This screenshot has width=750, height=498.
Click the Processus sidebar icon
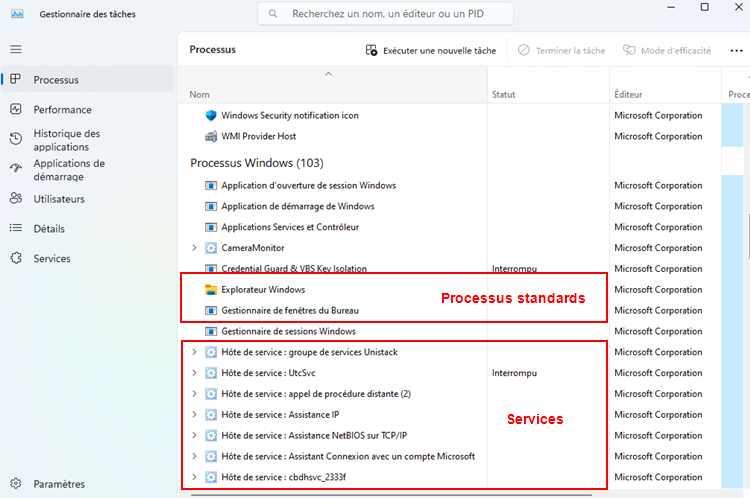[x=16, y=79]
